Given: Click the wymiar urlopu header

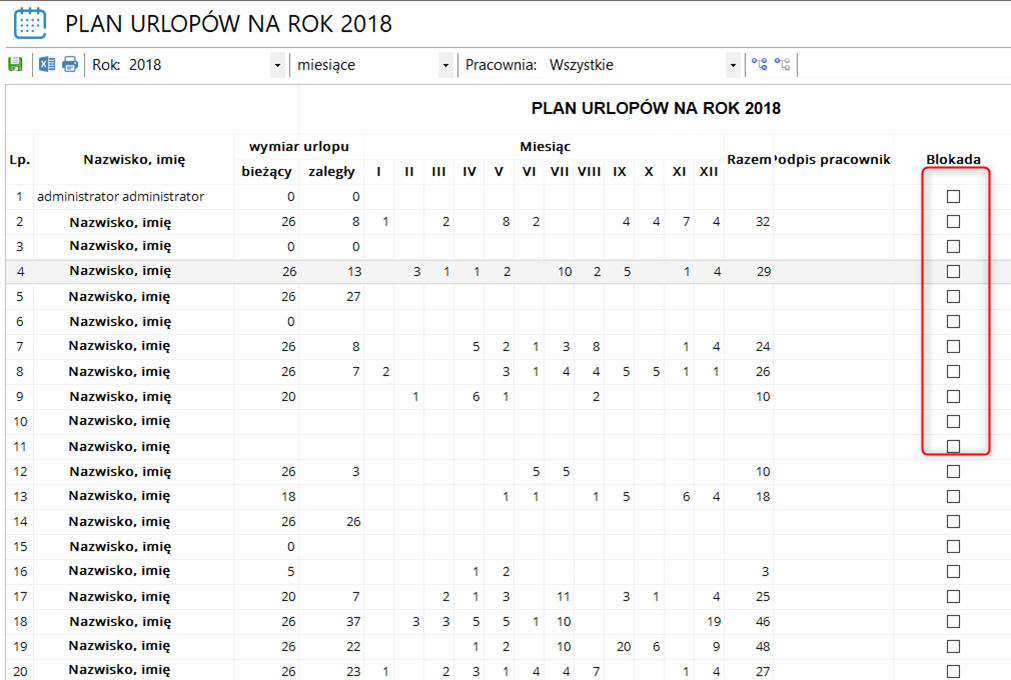Looking at the screenshot, I should pyautogui.click(x=299, y=146).
